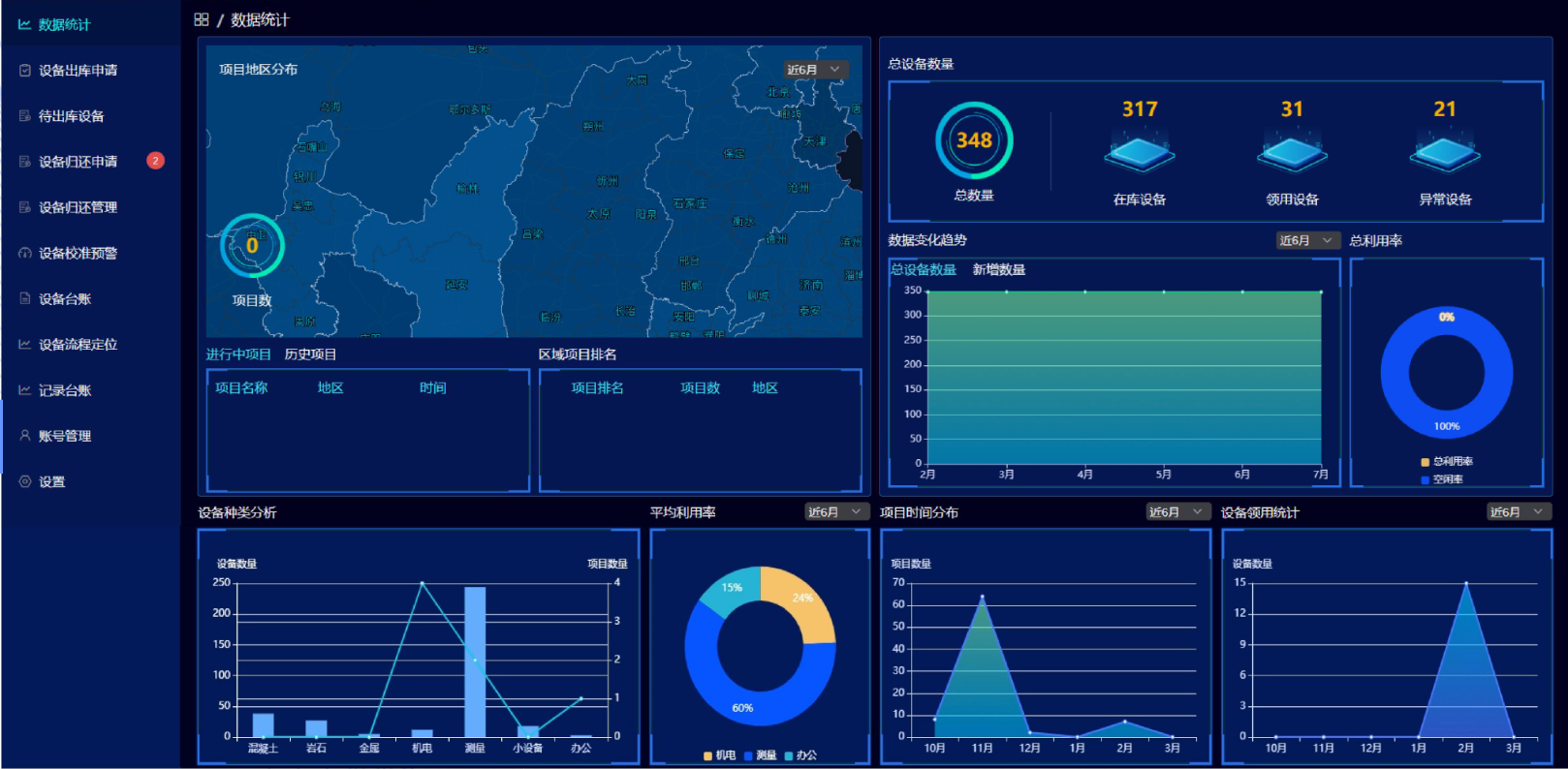The height and width of the screenshot is (769, 1568).
Task: Toggle the 机电 legend in 平均利用率 chart
Action: coord(719,755)
